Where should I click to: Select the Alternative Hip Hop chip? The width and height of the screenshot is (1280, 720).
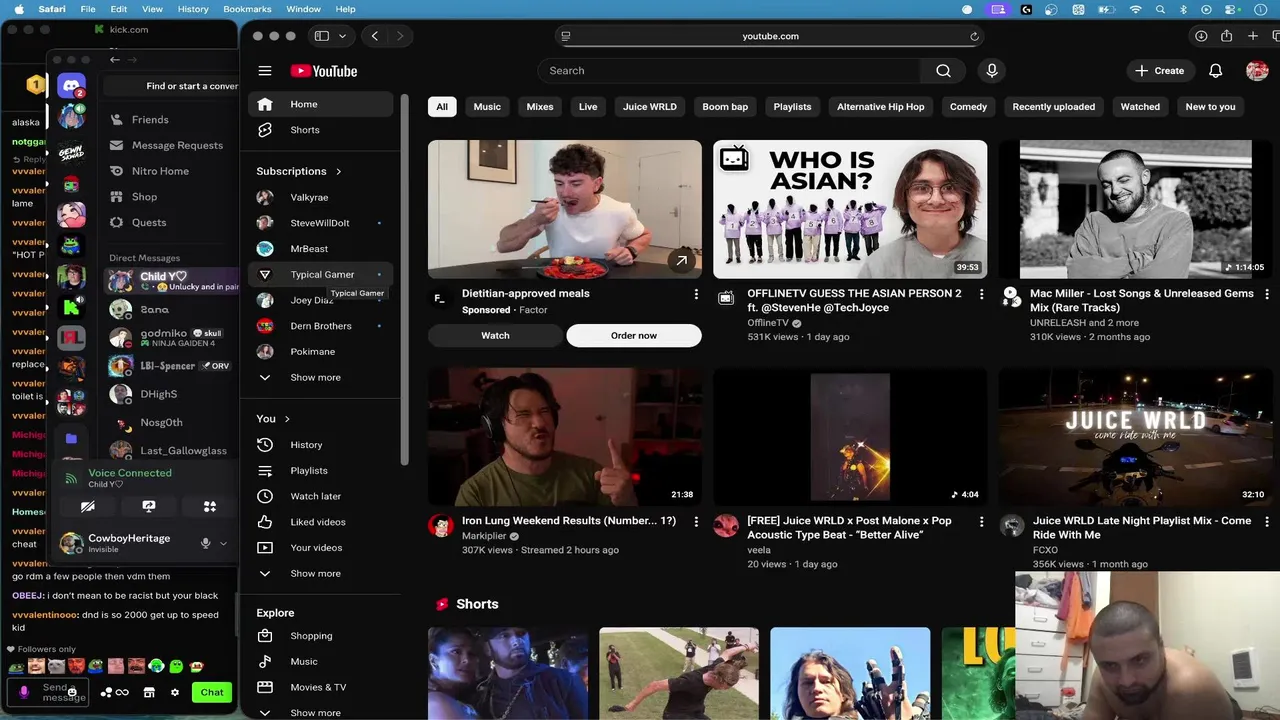click(881, 107)
